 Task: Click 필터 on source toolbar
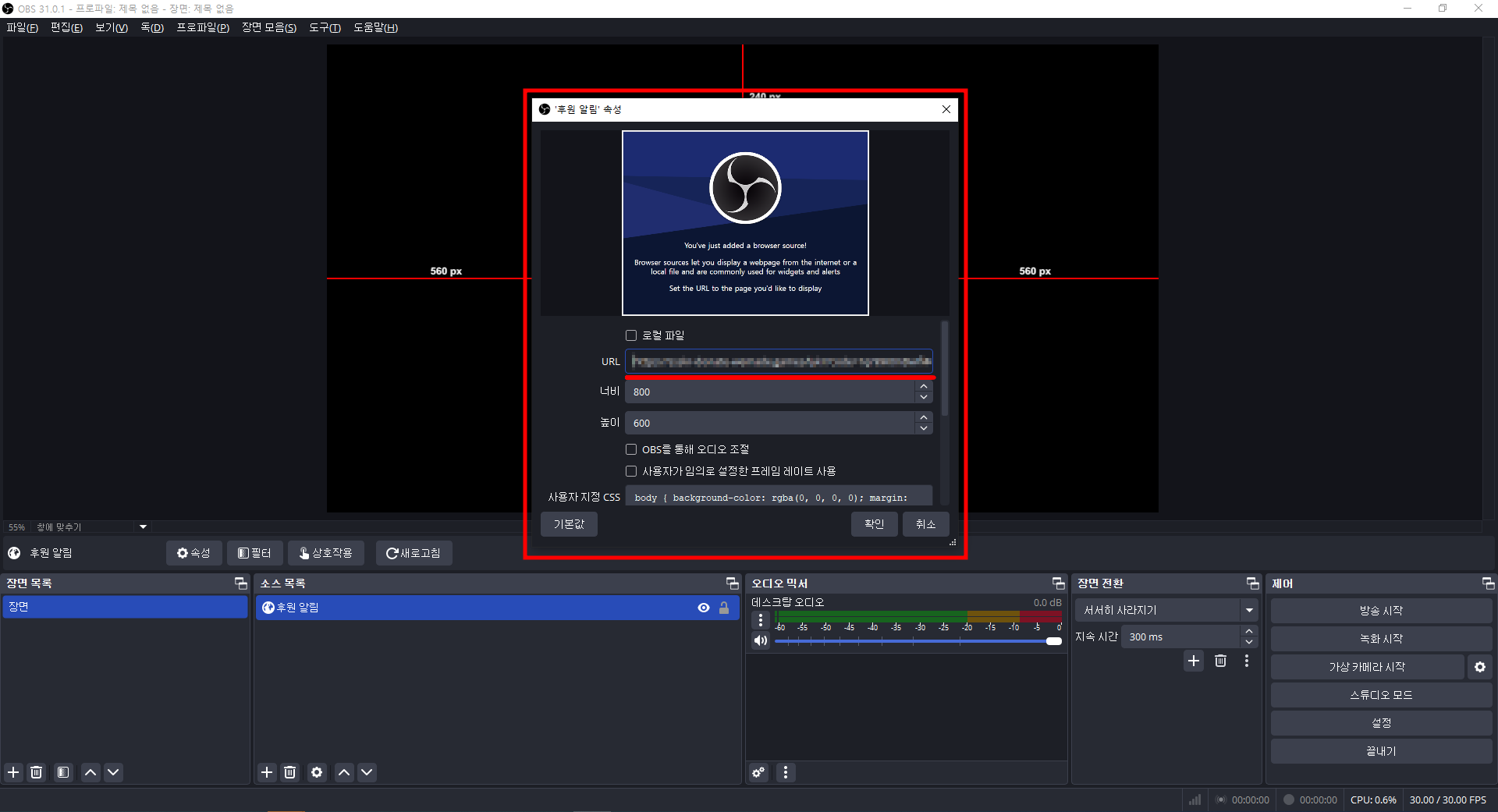(254, 553)
